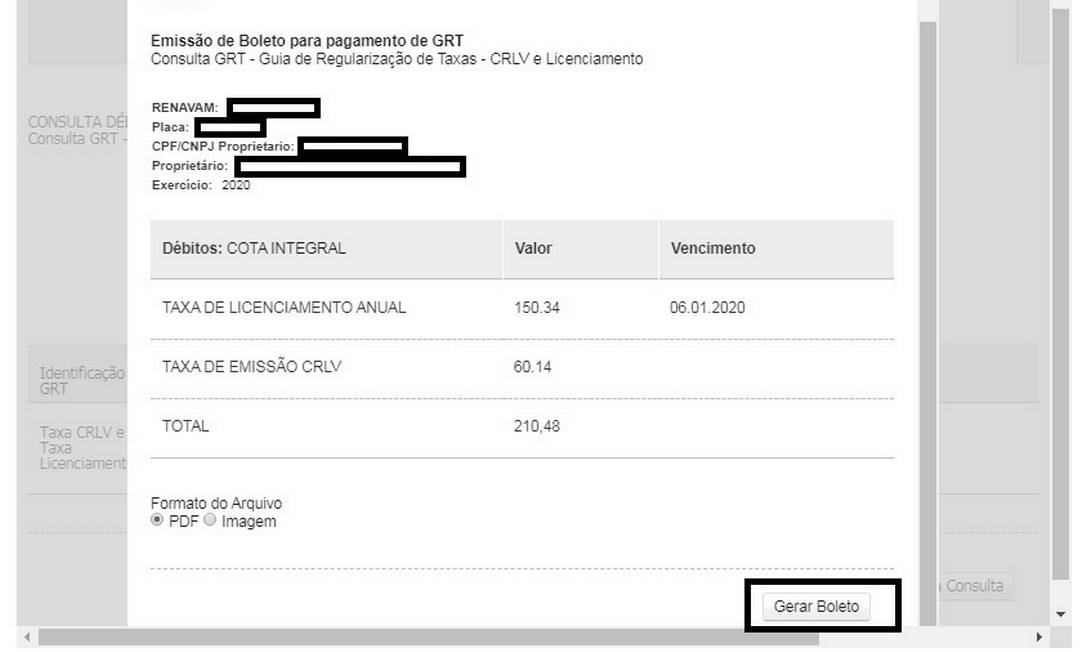Image resolution: width=1086 pixels, height=652 pixels.
Task: Select the TAXA DE LICENCIAMENTO ANUAL row
Action: tap(284, 308)
